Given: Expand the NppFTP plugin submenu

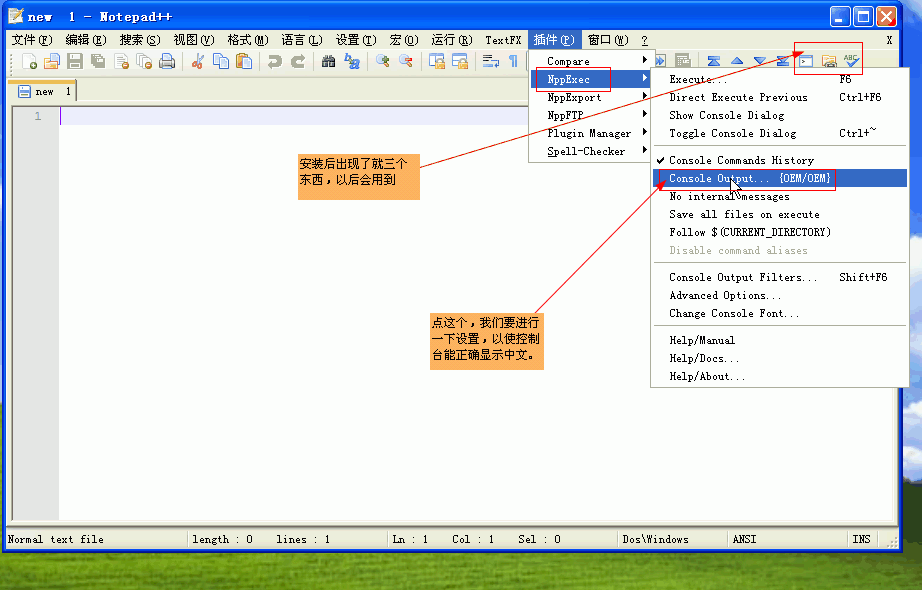Looking at the screenshot, I should tap(590, 115).
